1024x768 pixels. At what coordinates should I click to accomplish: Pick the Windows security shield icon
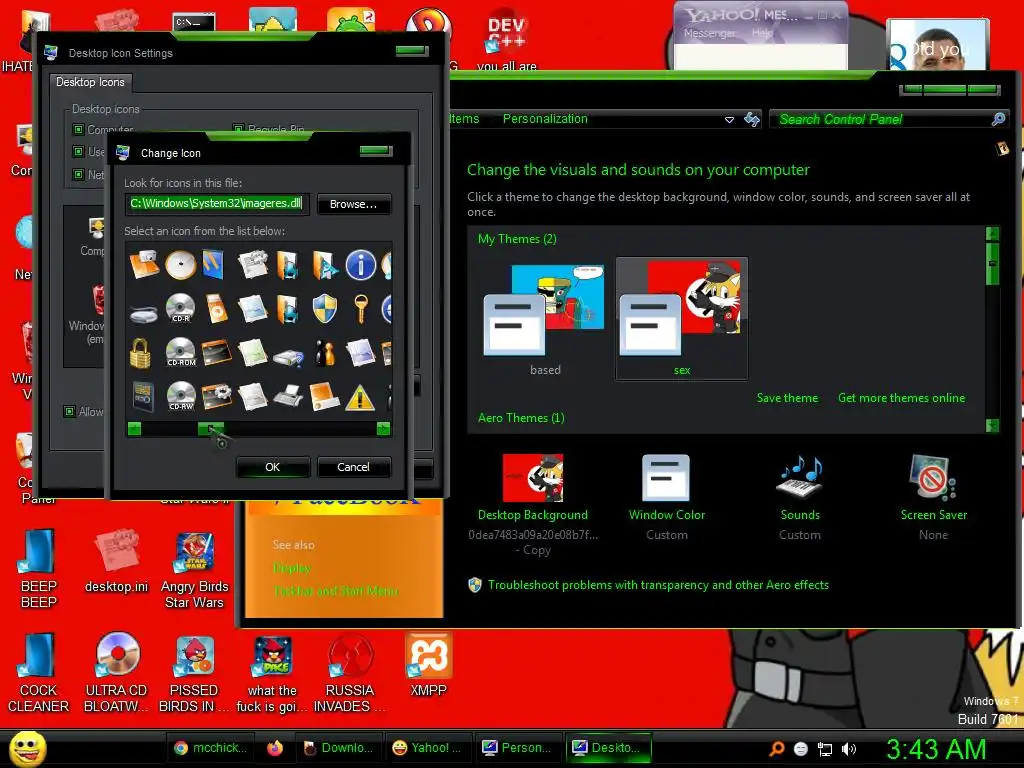pos(325,308)
